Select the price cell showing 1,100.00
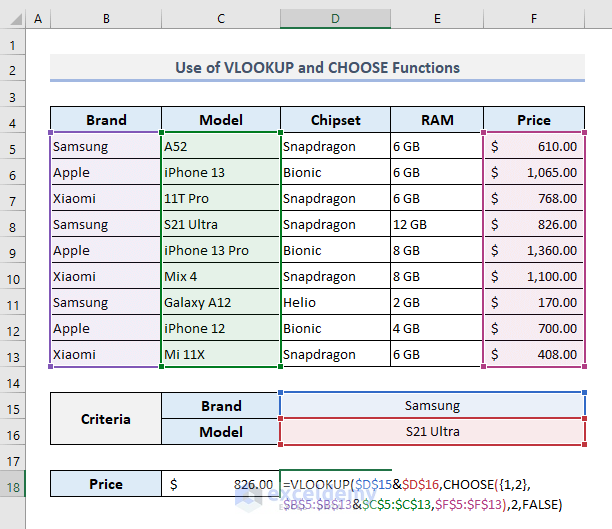 tap(534, 276)
